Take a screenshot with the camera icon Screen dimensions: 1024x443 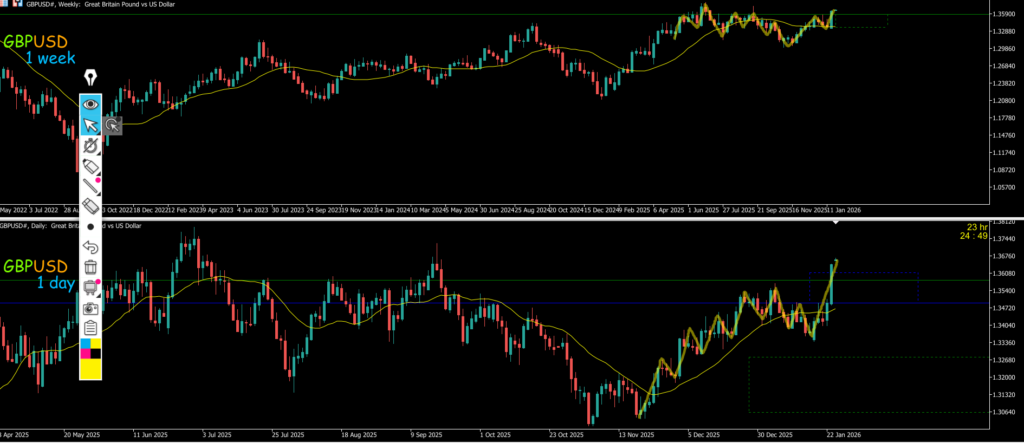coord(91,308)
